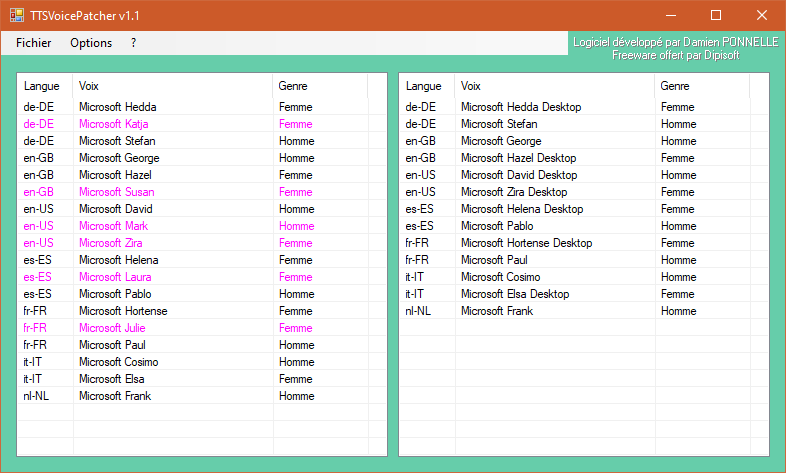Sort left list by Genre column header
786x473 pixels.
tap(320, 86)
